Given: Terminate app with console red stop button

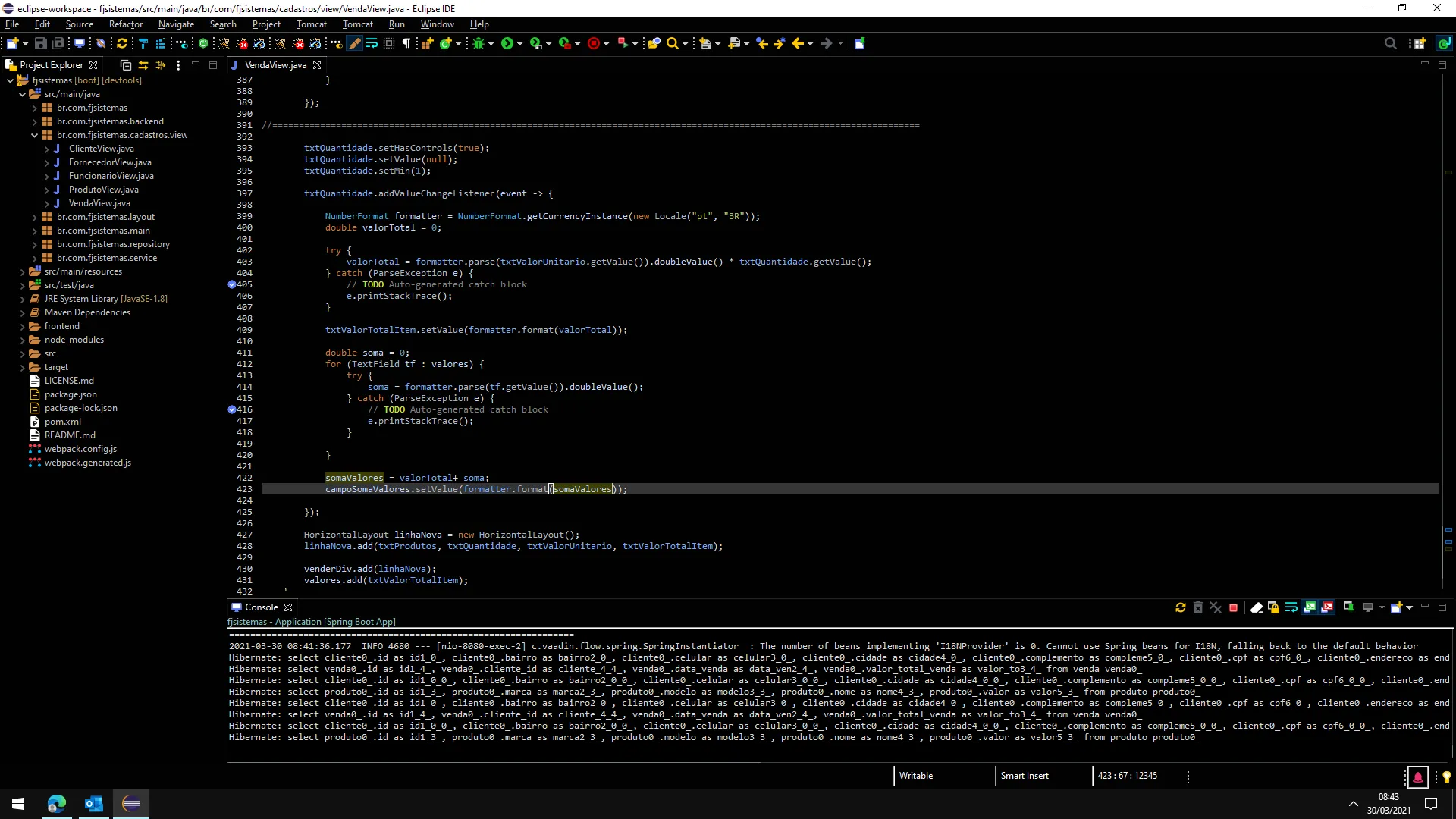Looking at the screenshot, I should coord(1234,608).
